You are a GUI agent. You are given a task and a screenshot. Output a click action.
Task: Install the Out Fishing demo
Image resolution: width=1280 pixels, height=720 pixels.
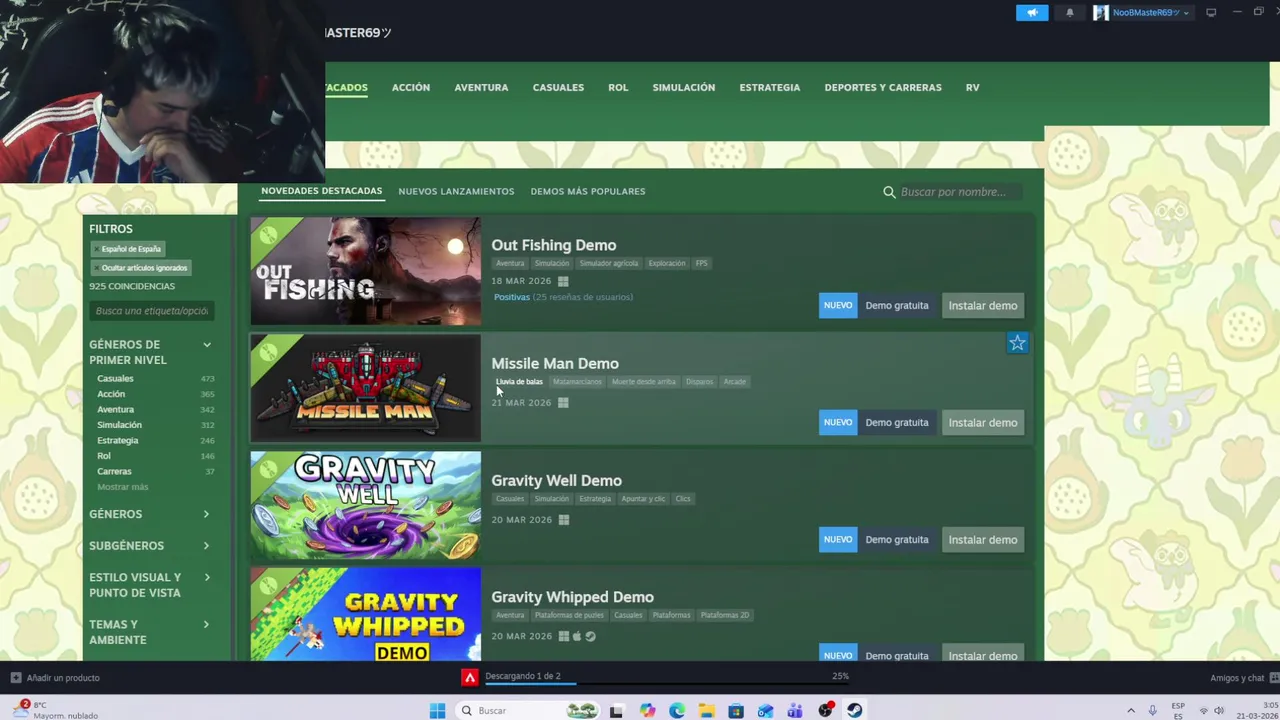pyautogui.click(x=982, y=306)
